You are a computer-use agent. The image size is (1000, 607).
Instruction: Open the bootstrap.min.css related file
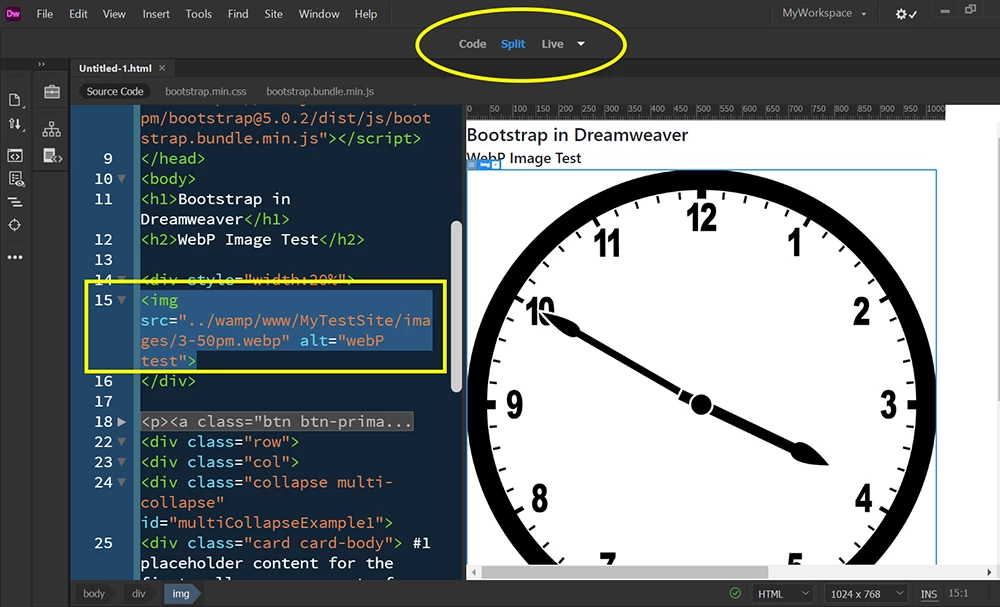(x=205, y=91)
